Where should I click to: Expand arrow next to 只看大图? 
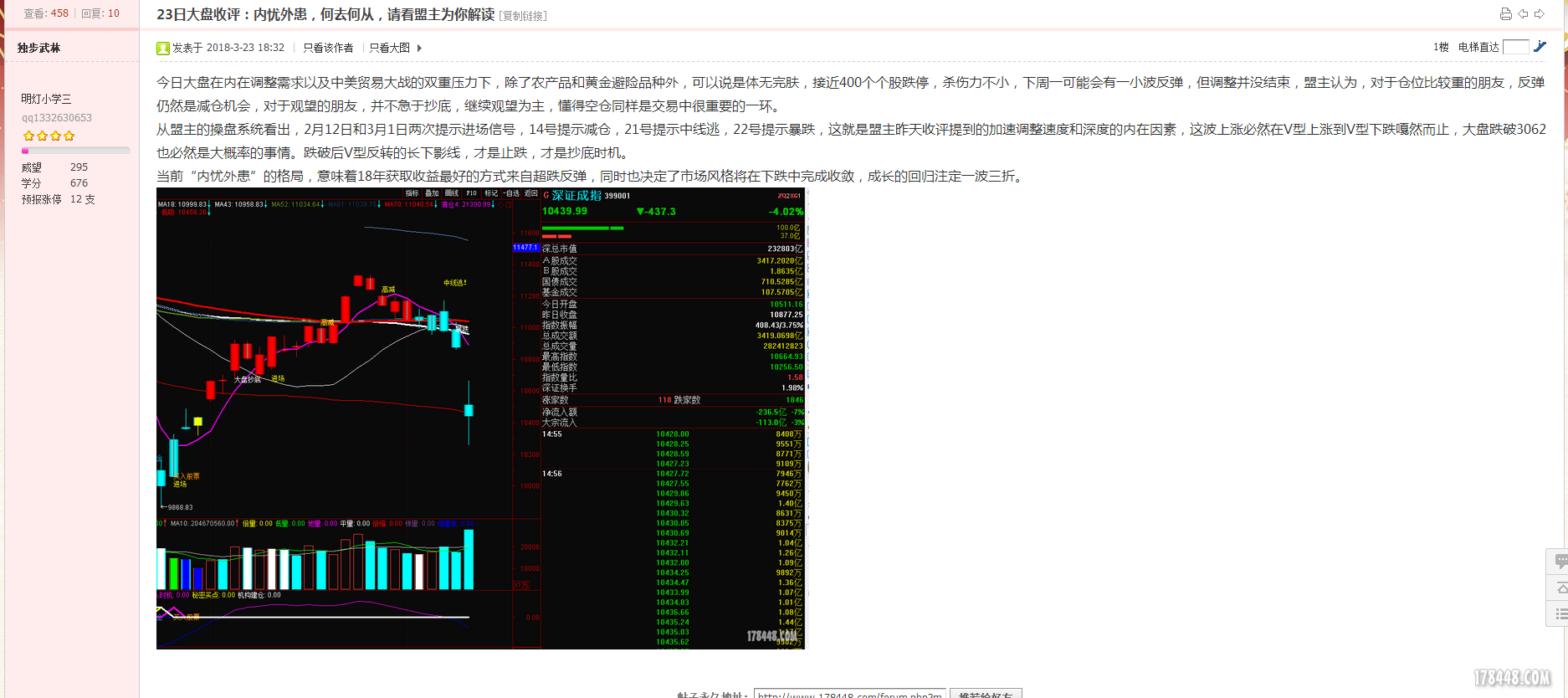pyautogui.click(x=419, y=48)
